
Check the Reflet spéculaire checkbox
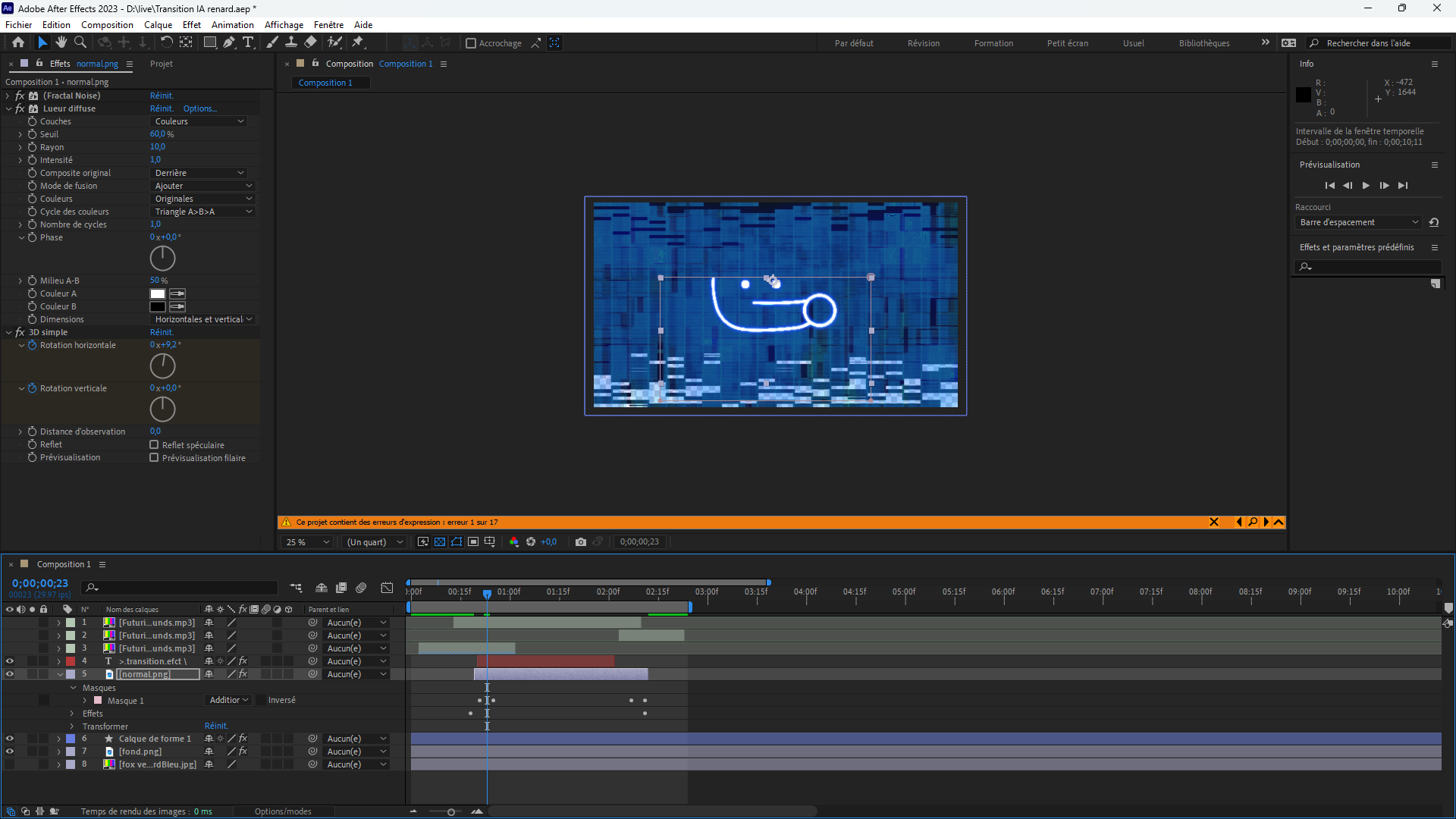coord(154,445)
